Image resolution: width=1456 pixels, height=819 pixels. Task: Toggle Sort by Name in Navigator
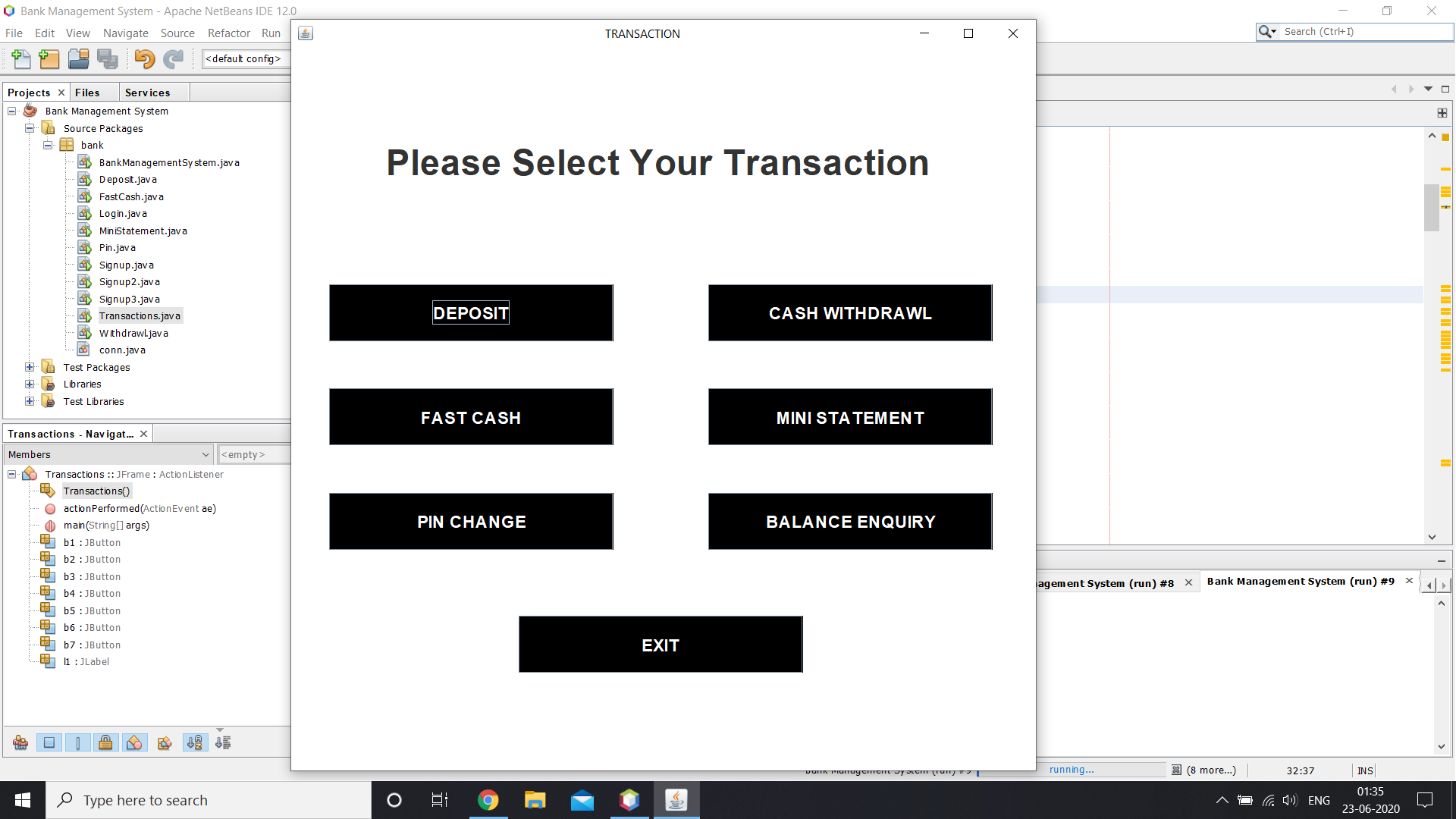pos(195,743)
